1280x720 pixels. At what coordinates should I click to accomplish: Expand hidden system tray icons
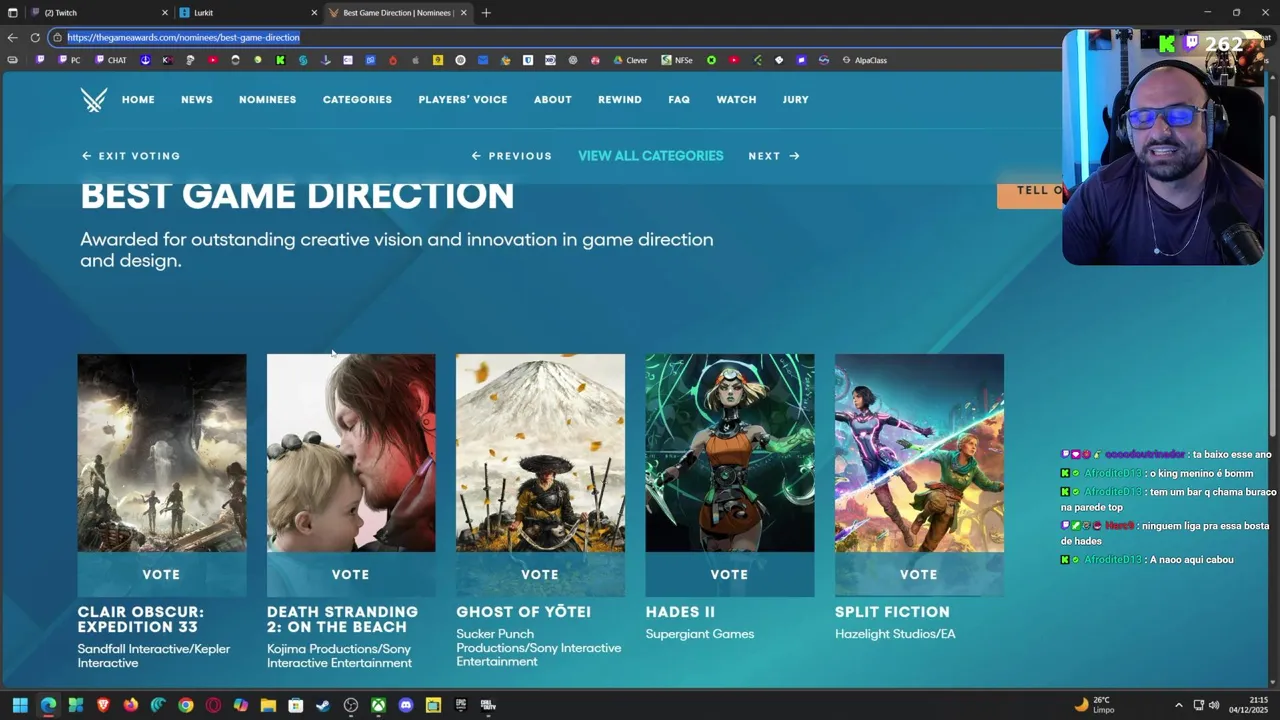coord(1178,705)
